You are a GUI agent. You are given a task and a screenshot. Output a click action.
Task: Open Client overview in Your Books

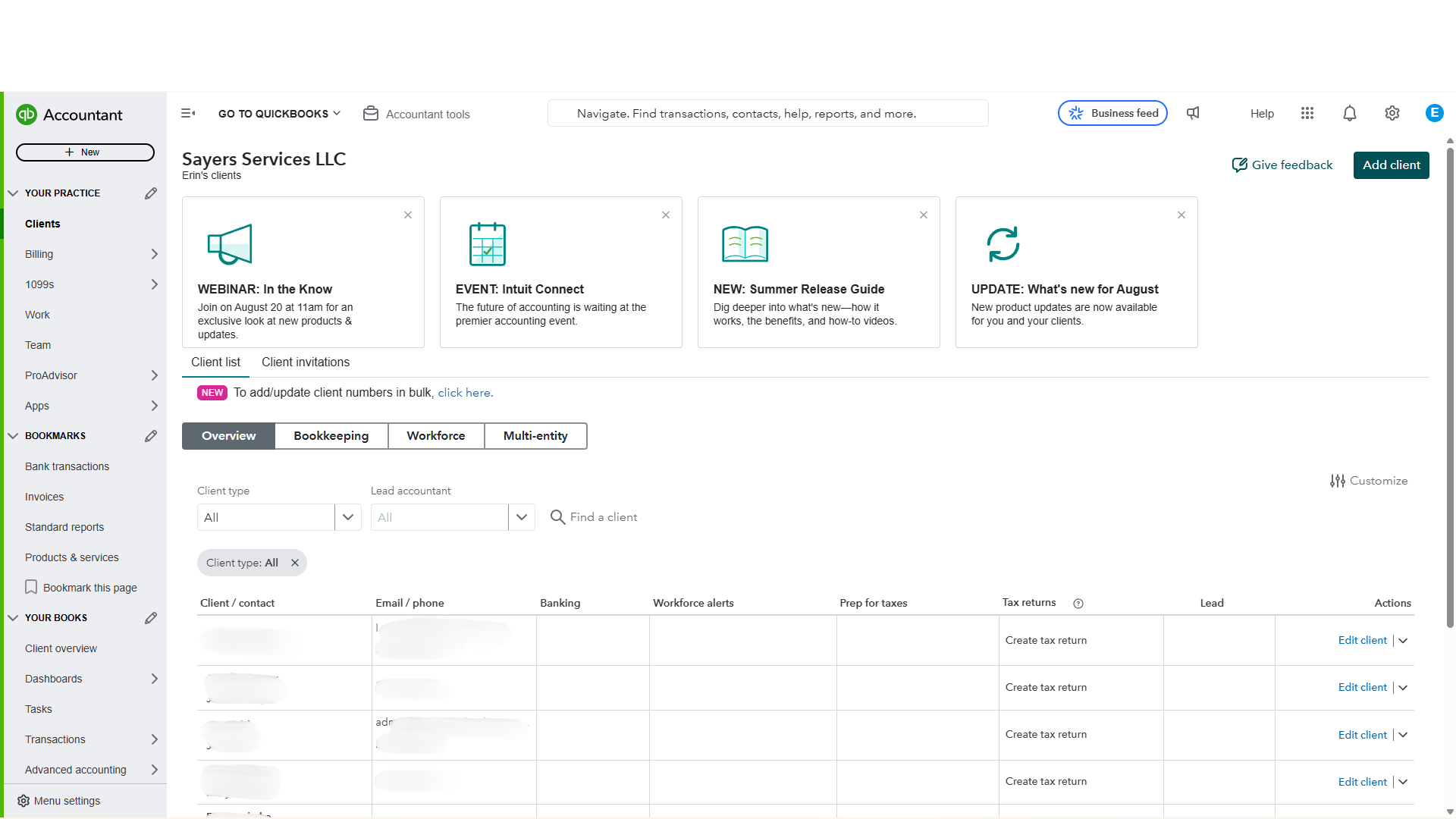coord(61,648)
